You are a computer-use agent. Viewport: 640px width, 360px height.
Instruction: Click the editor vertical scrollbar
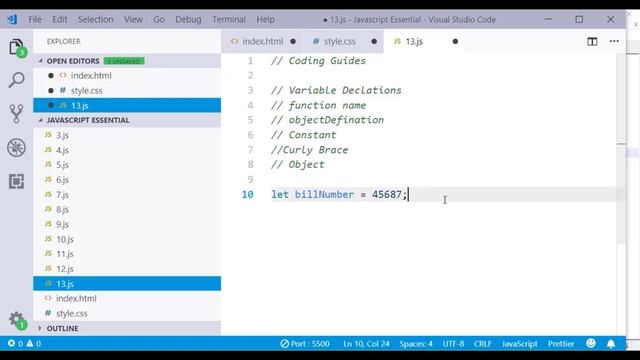click(x=621, y=149)
